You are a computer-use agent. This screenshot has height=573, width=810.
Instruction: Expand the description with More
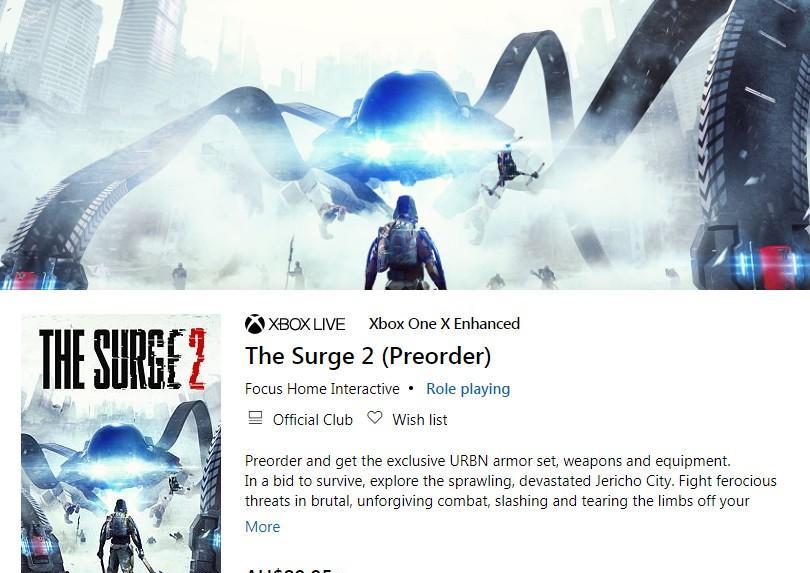coord(262,526)
